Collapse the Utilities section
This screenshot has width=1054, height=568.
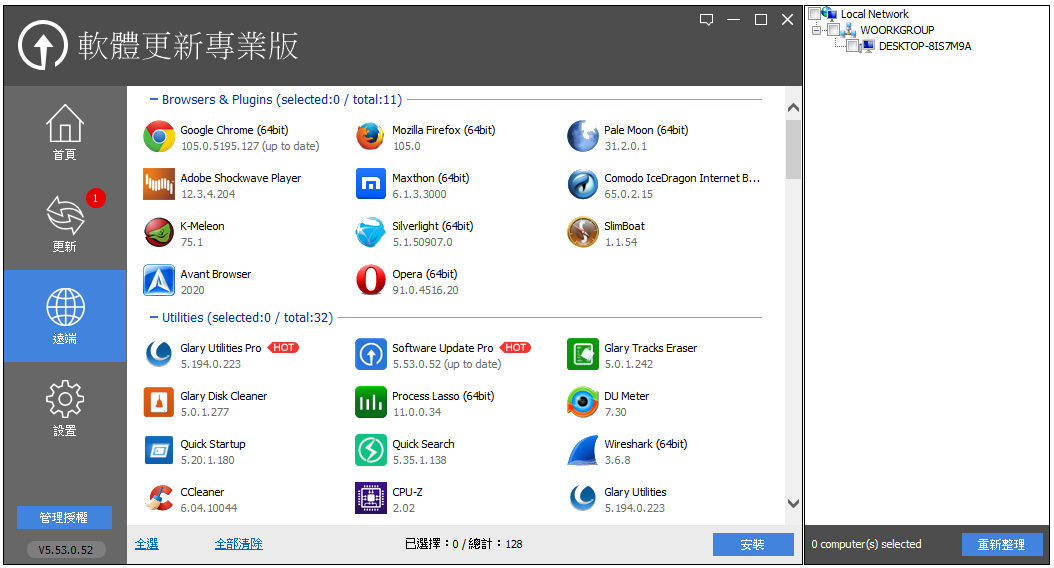(x=153, y=317)
